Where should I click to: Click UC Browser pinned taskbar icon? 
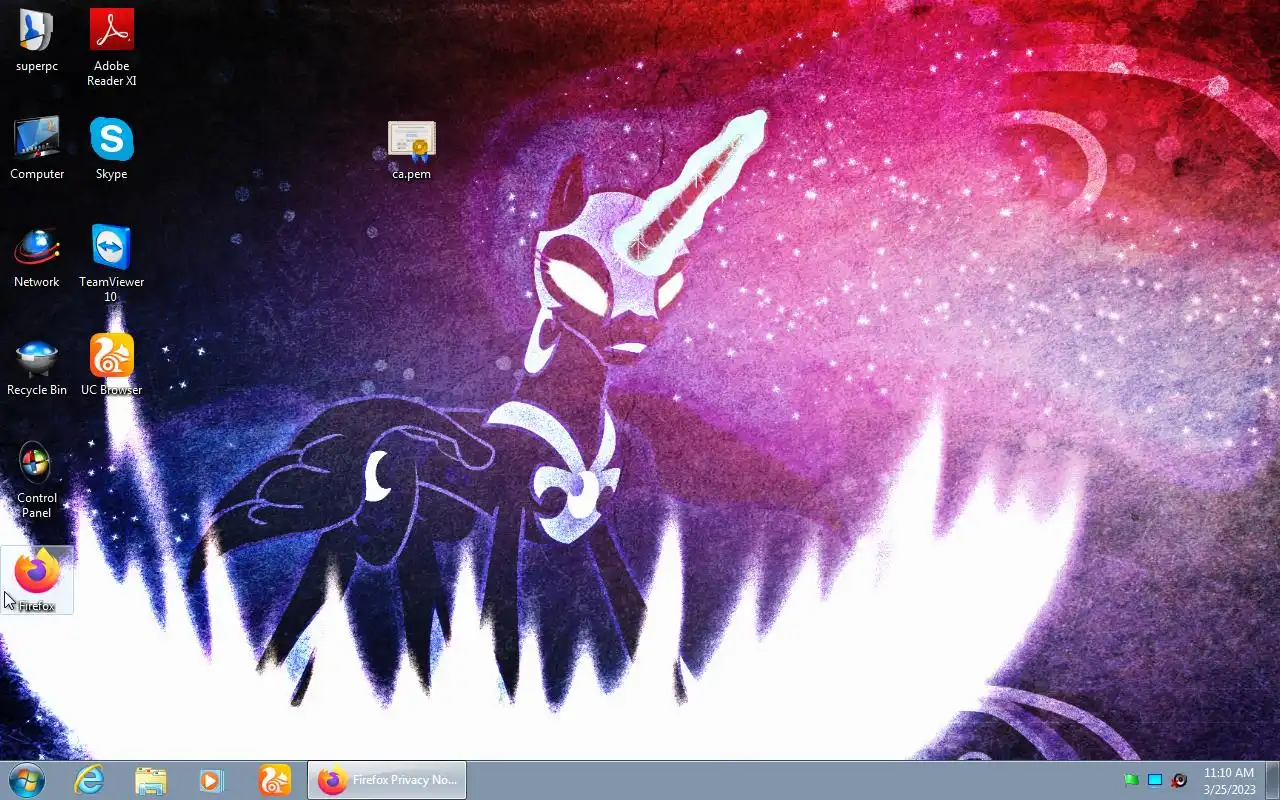(274, 780)
